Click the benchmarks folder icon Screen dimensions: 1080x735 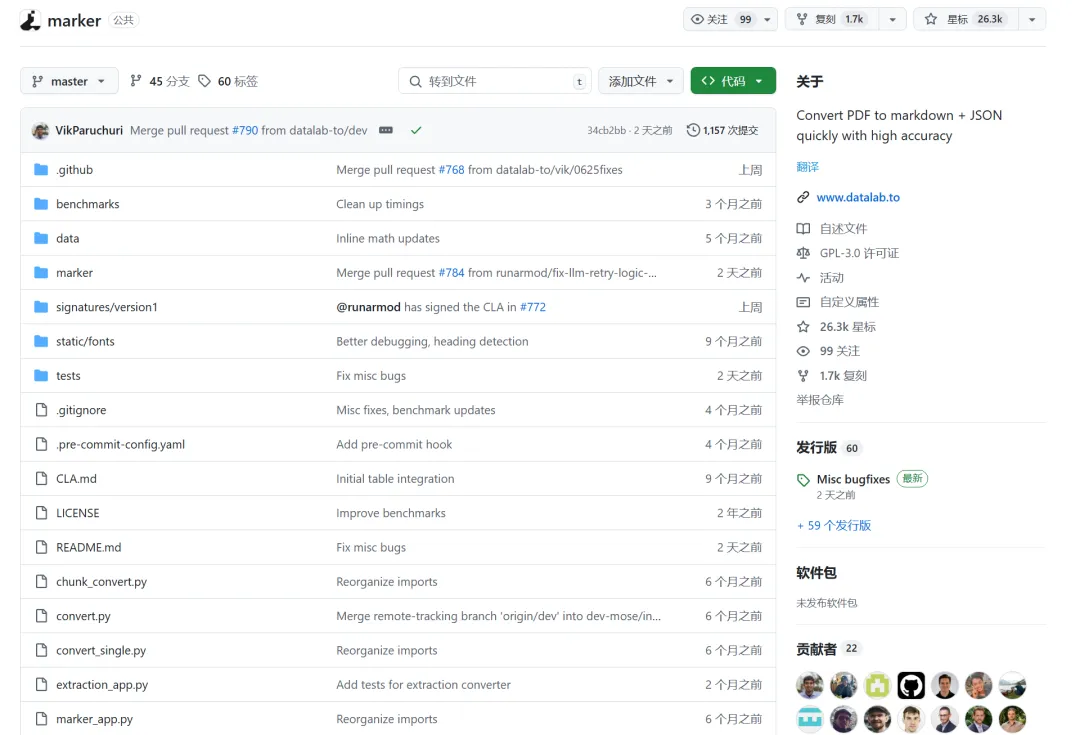click(41, 204)
